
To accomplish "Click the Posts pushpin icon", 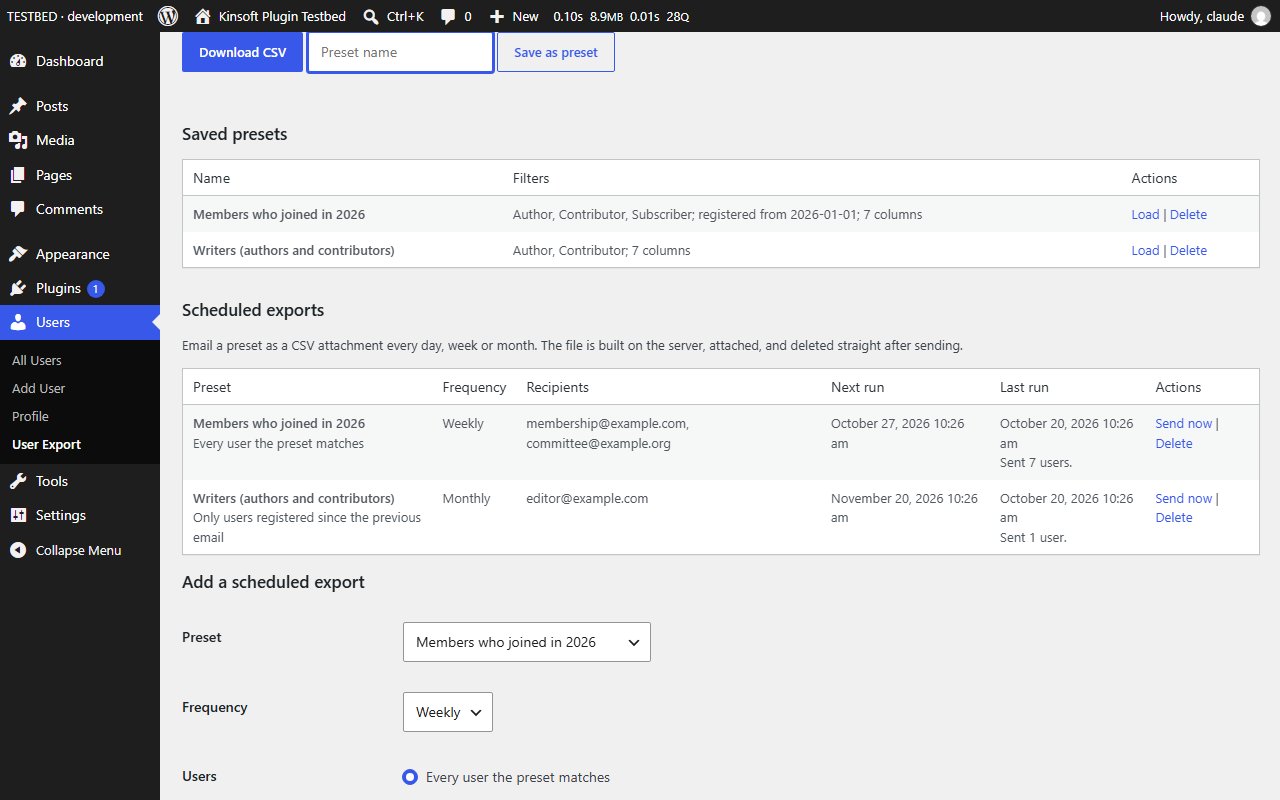I will tap(18, 106).
